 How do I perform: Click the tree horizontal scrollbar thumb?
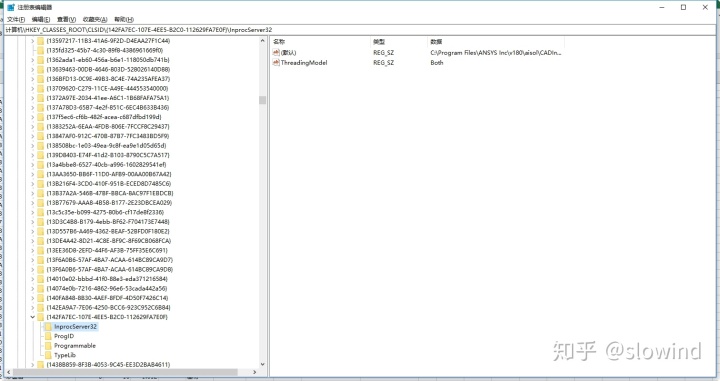click(x=125, y=372)
